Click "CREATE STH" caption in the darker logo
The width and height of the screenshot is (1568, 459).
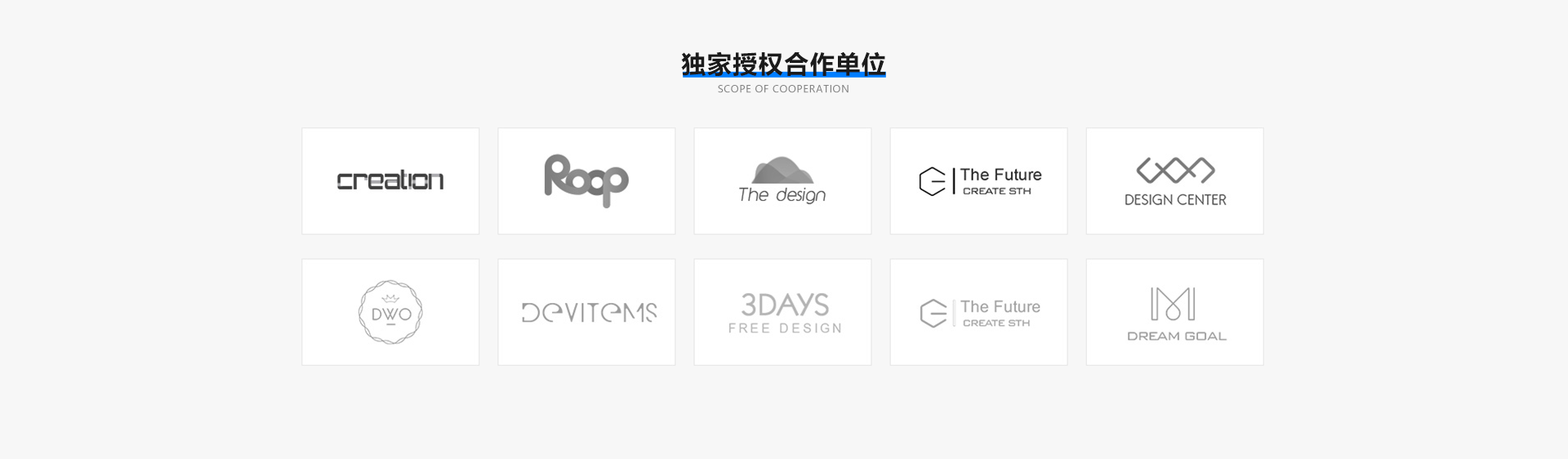(996, 191)
